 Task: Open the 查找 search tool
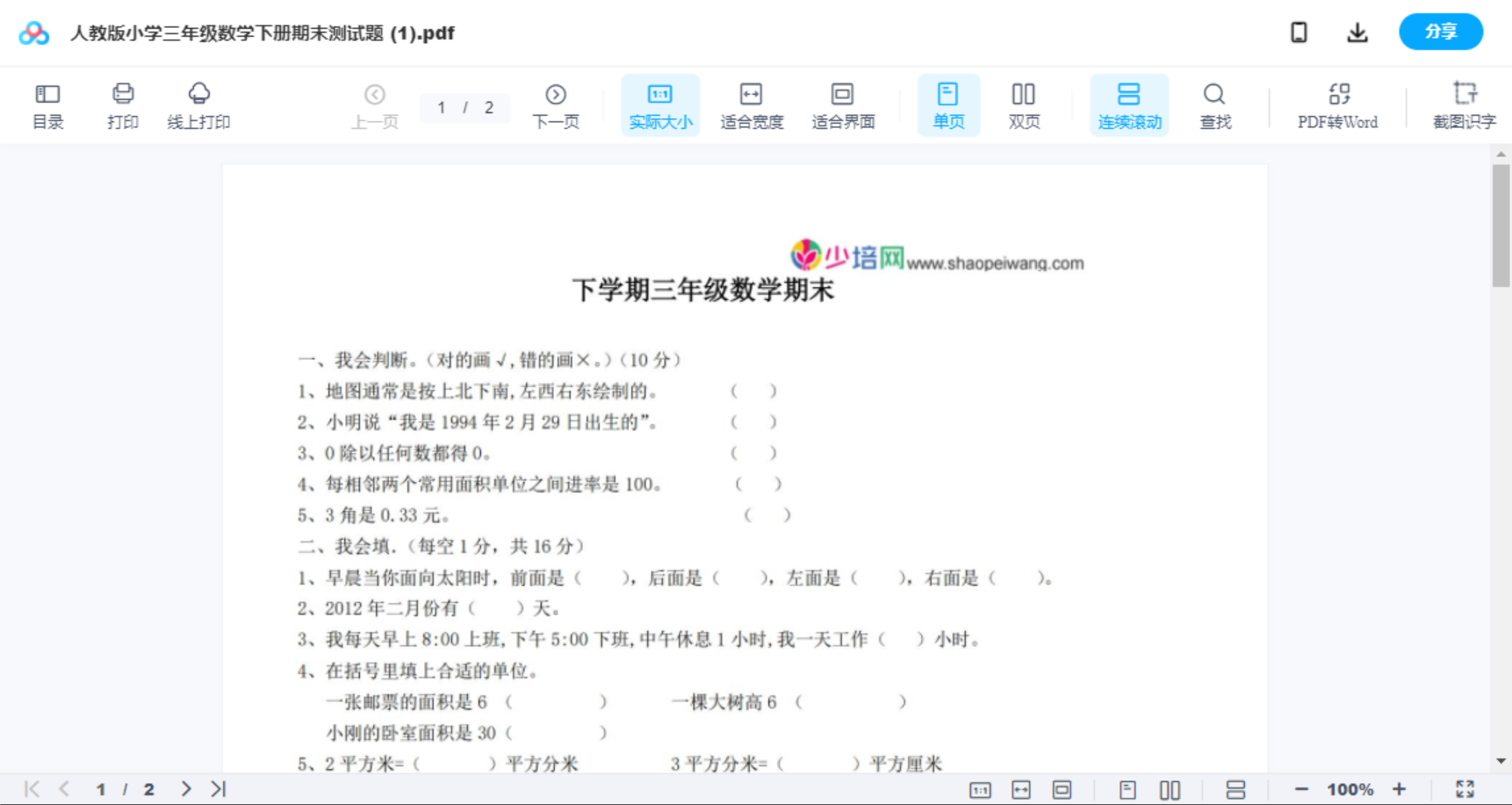1214,104
